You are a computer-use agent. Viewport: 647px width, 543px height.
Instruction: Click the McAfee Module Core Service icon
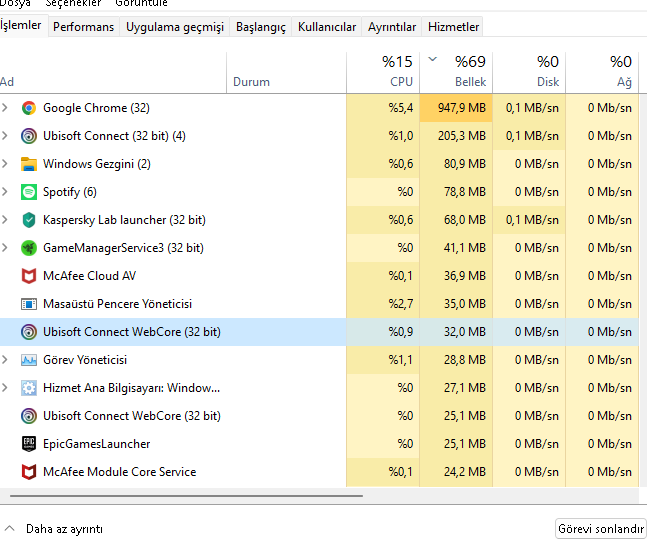[x=29, y=472]
